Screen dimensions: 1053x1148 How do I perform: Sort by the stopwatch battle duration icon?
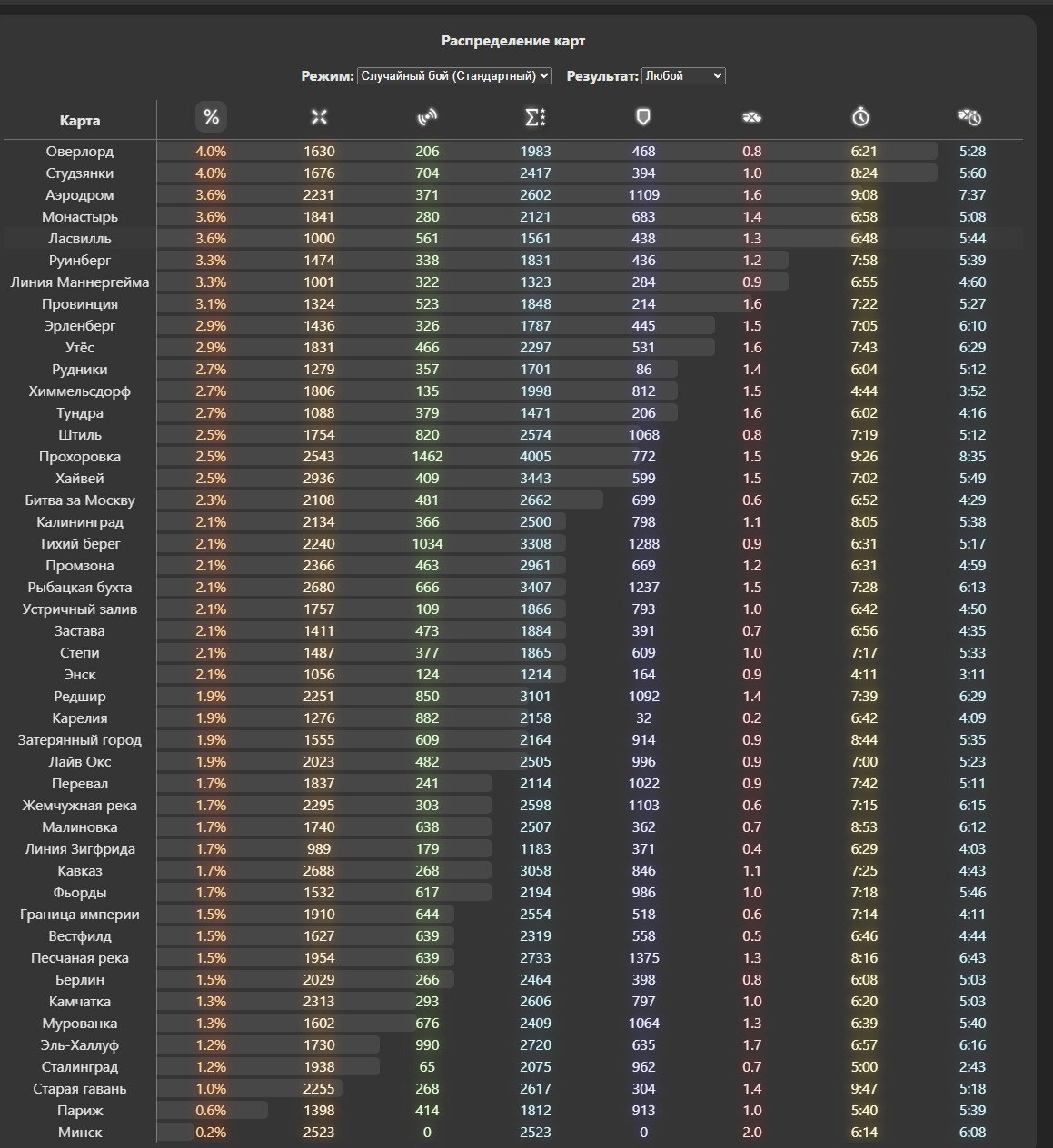tap(860, 116)
